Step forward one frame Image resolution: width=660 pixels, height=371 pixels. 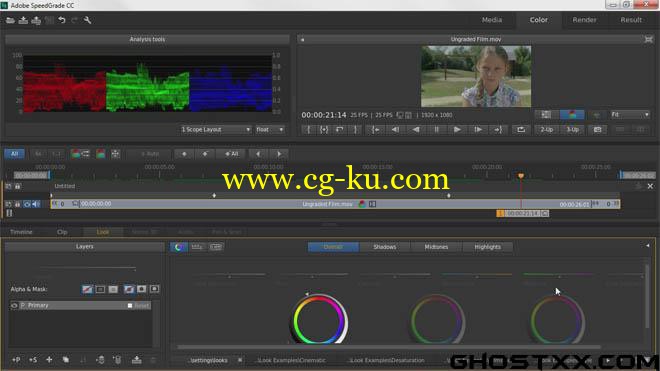478,130
